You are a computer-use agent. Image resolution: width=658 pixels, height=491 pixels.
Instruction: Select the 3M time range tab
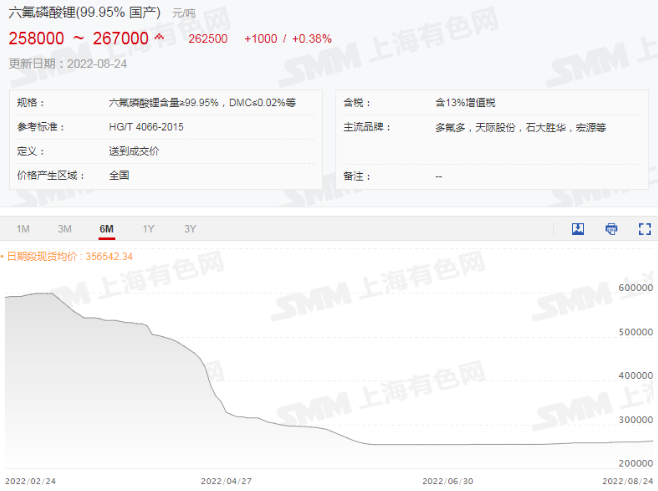click(65, 229)
